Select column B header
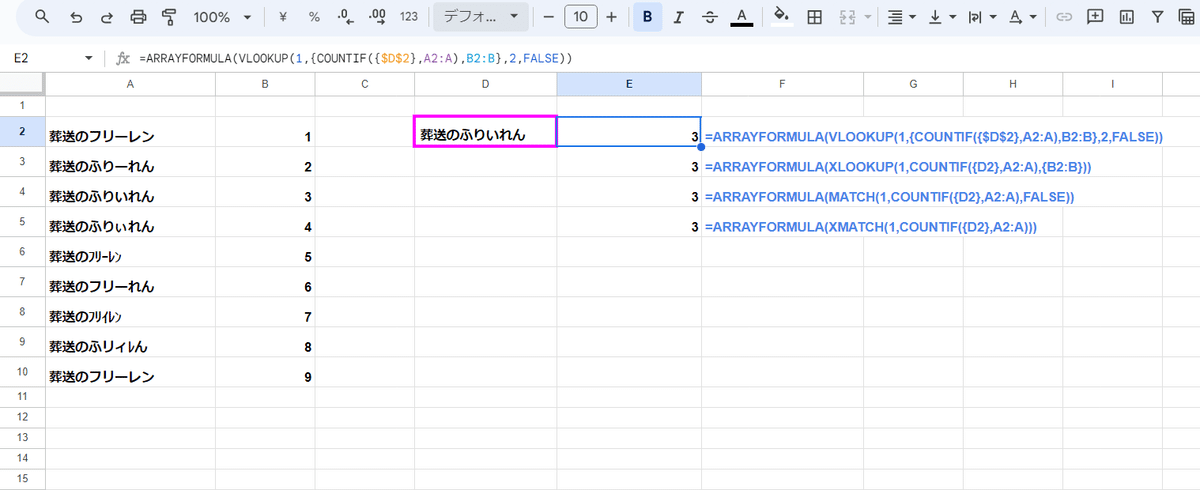The image size is (1200, 490). [265, 84]
